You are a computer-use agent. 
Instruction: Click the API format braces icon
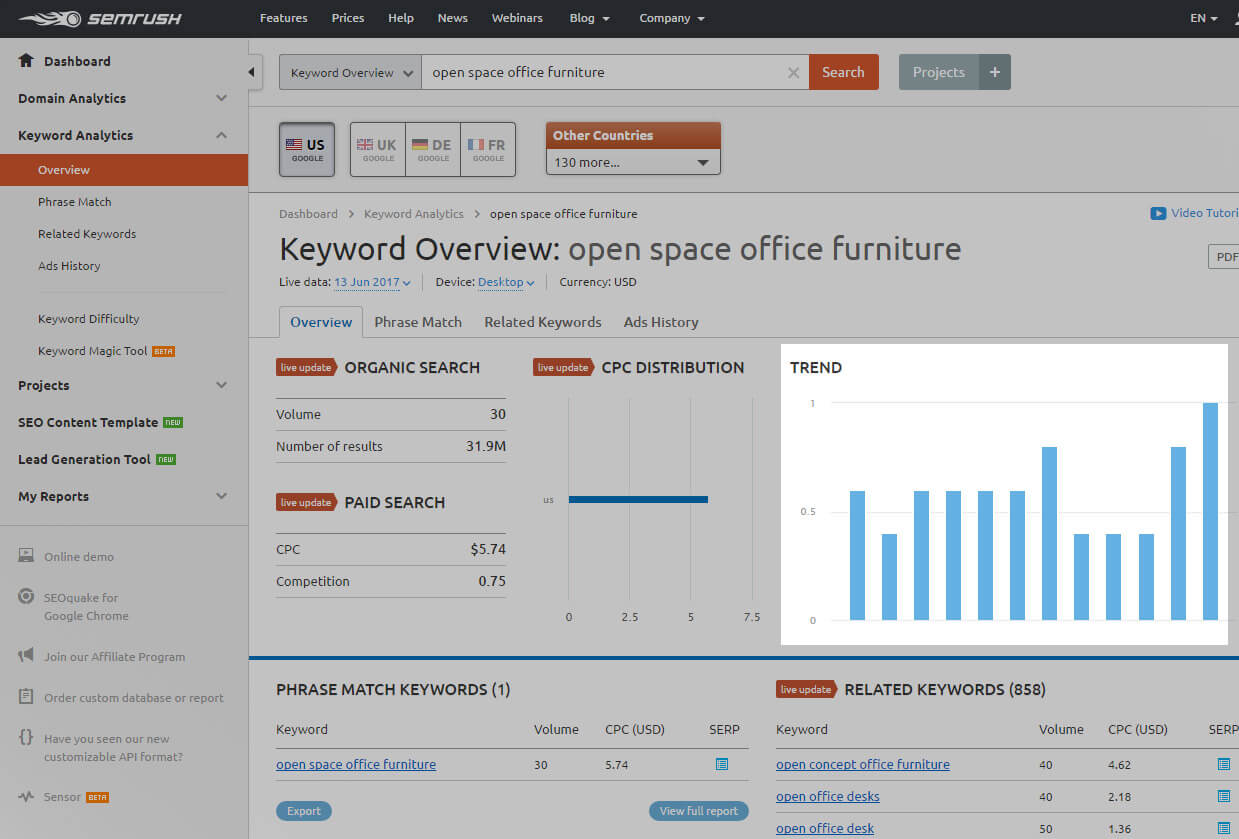(x=26, y=738)
